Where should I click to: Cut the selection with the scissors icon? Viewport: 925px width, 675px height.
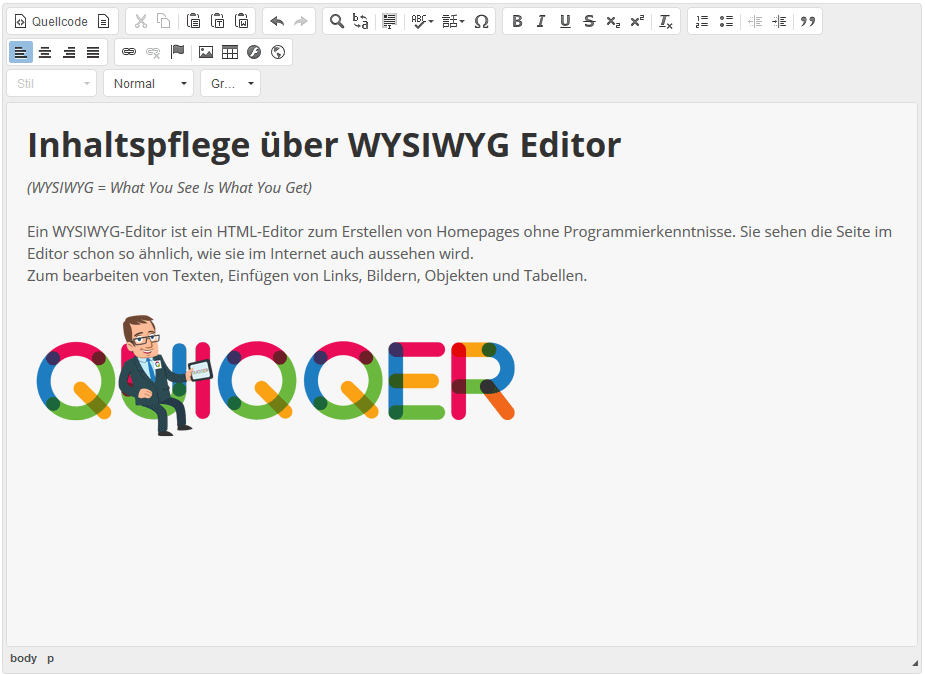pyautogui.click(x=140, y=22)
